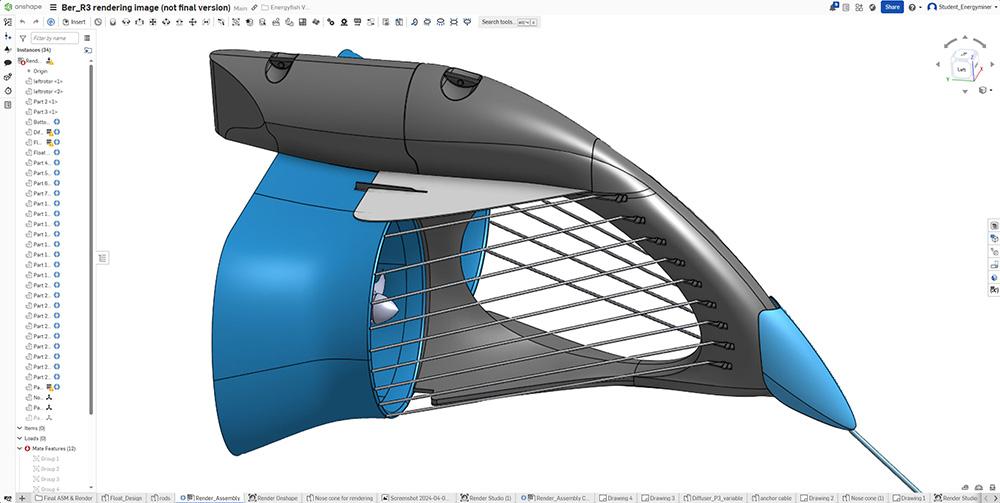Viewport: 1000px width, 503px height.
Task: Click the Botto... instance blue version icon
Action: pos(56,122)
